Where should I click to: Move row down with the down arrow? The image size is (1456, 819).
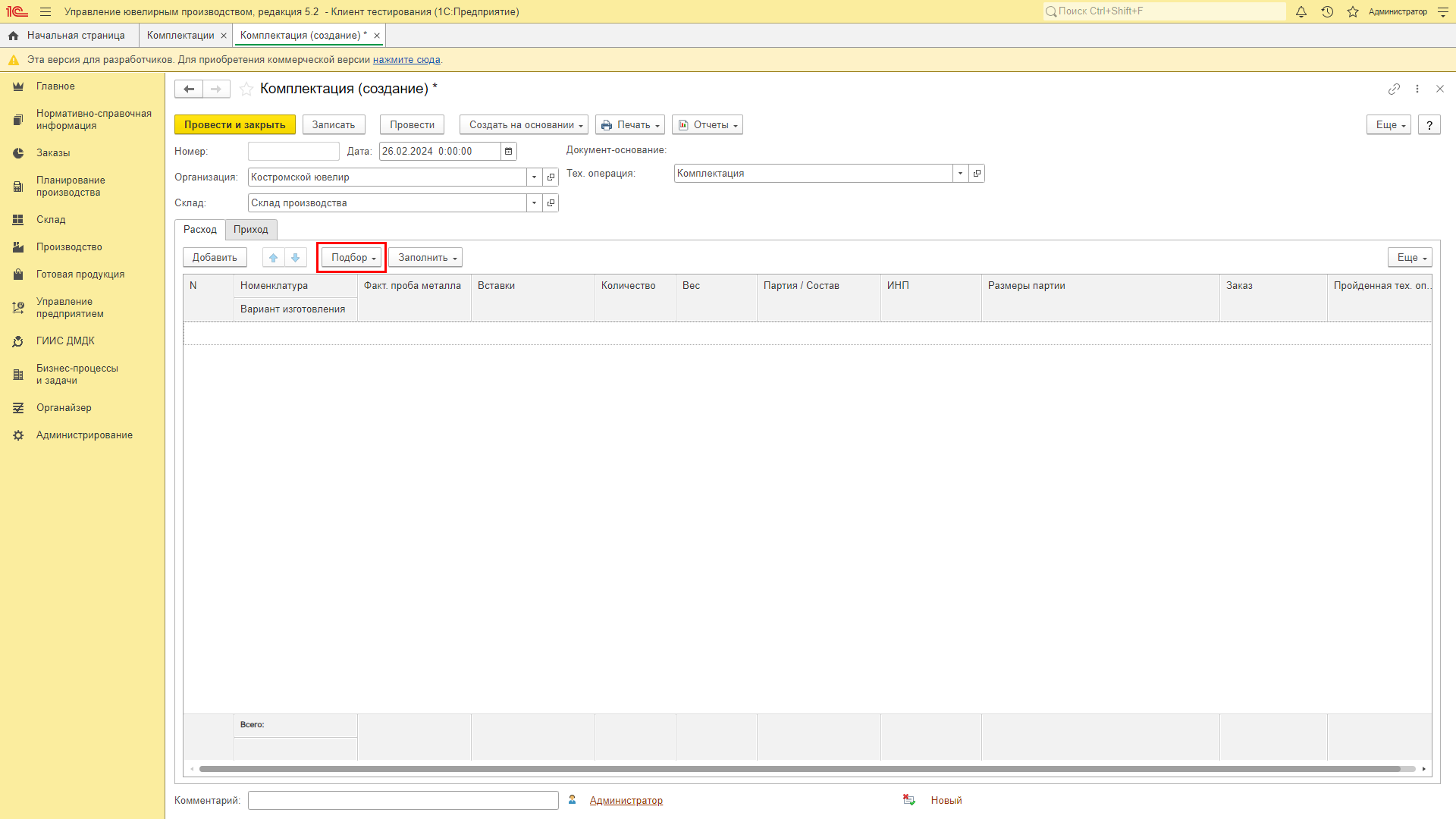pyautogui.click(x=296, y=257)
